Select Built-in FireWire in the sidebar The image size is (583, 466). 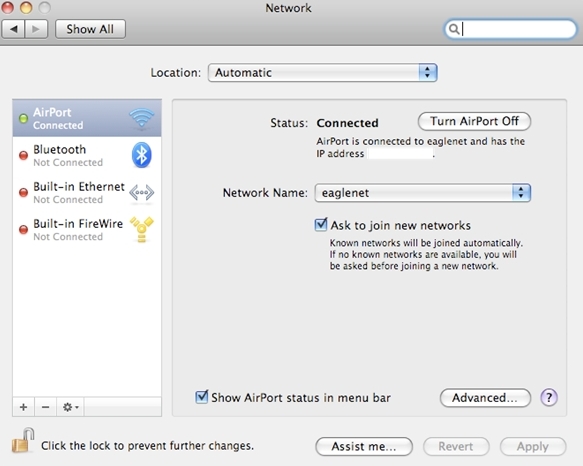(x=87, y=229)
